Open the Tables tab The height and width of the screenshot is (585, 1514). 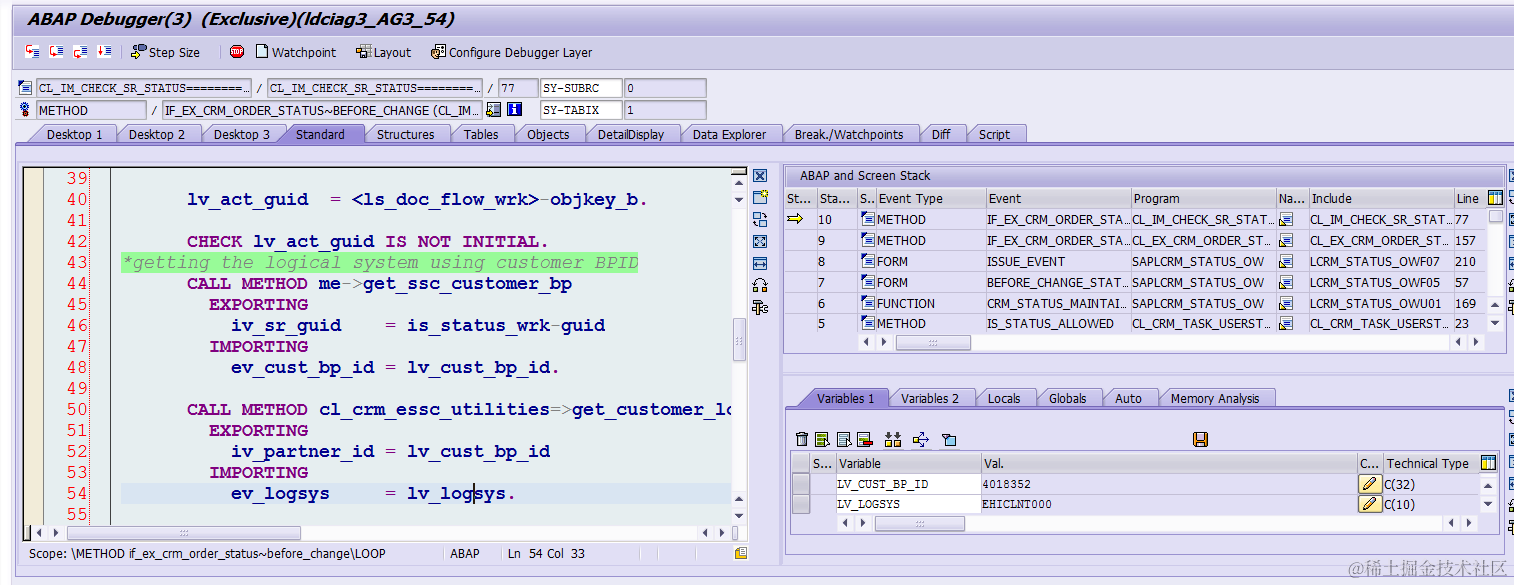coord(481,134)
